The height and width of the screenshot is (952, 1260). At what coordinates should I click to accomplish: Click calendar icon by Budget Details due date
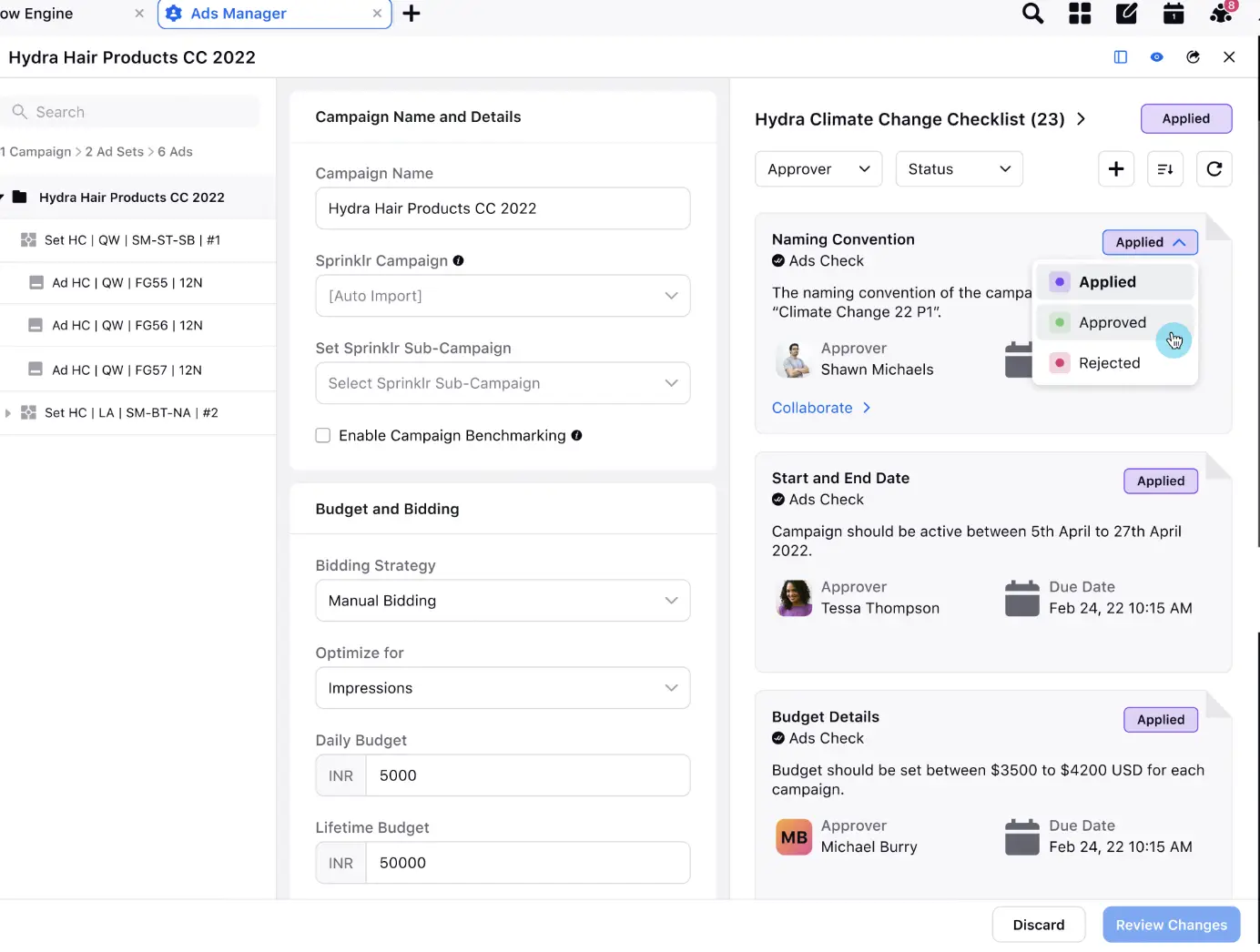point(1022,837)
